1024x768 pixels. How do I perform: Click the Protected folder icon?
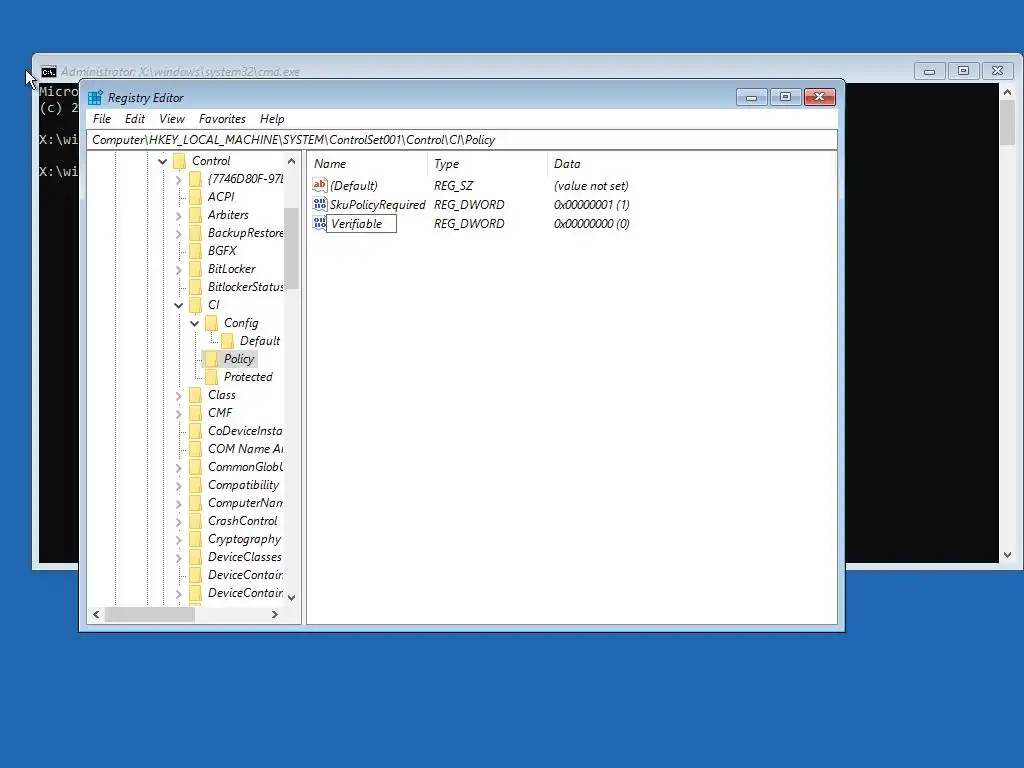point(212,377)
